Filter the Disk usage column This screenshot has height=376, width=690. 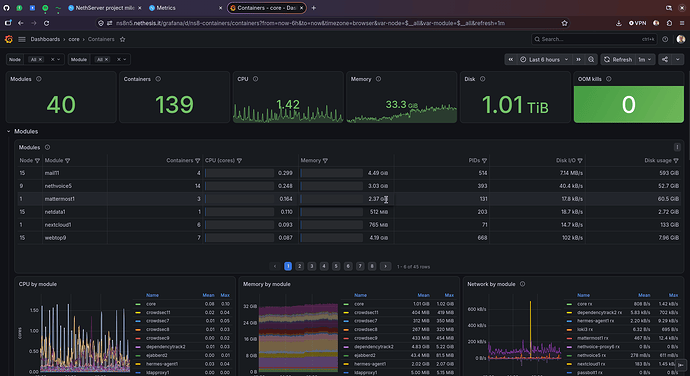click(x=676, y=161)
